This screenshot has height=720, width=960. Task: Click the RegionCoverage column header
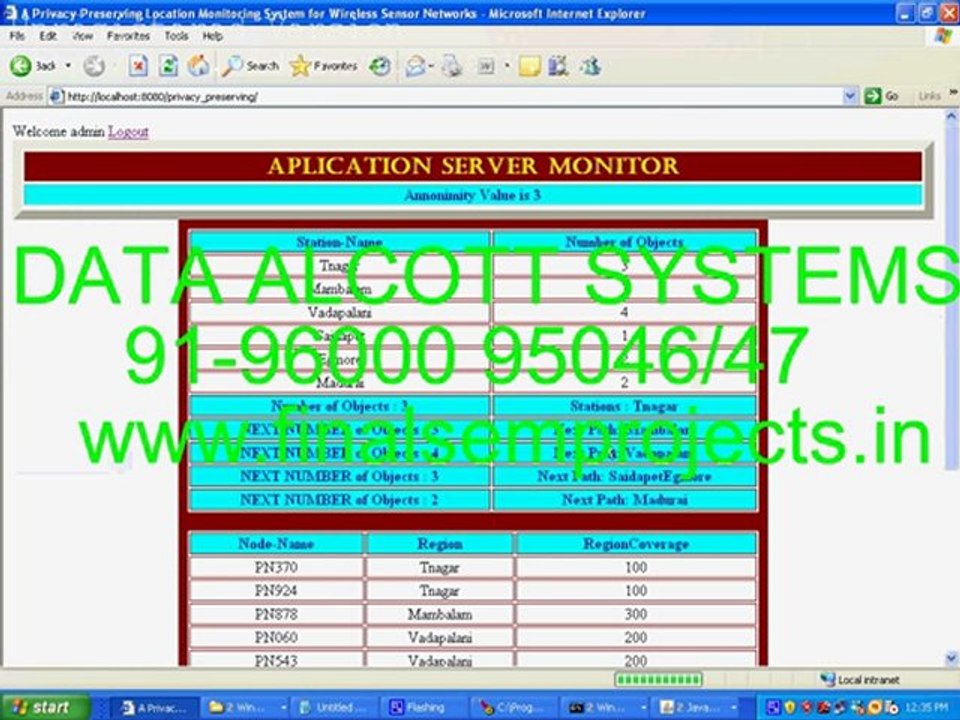[x=636, y=544]
